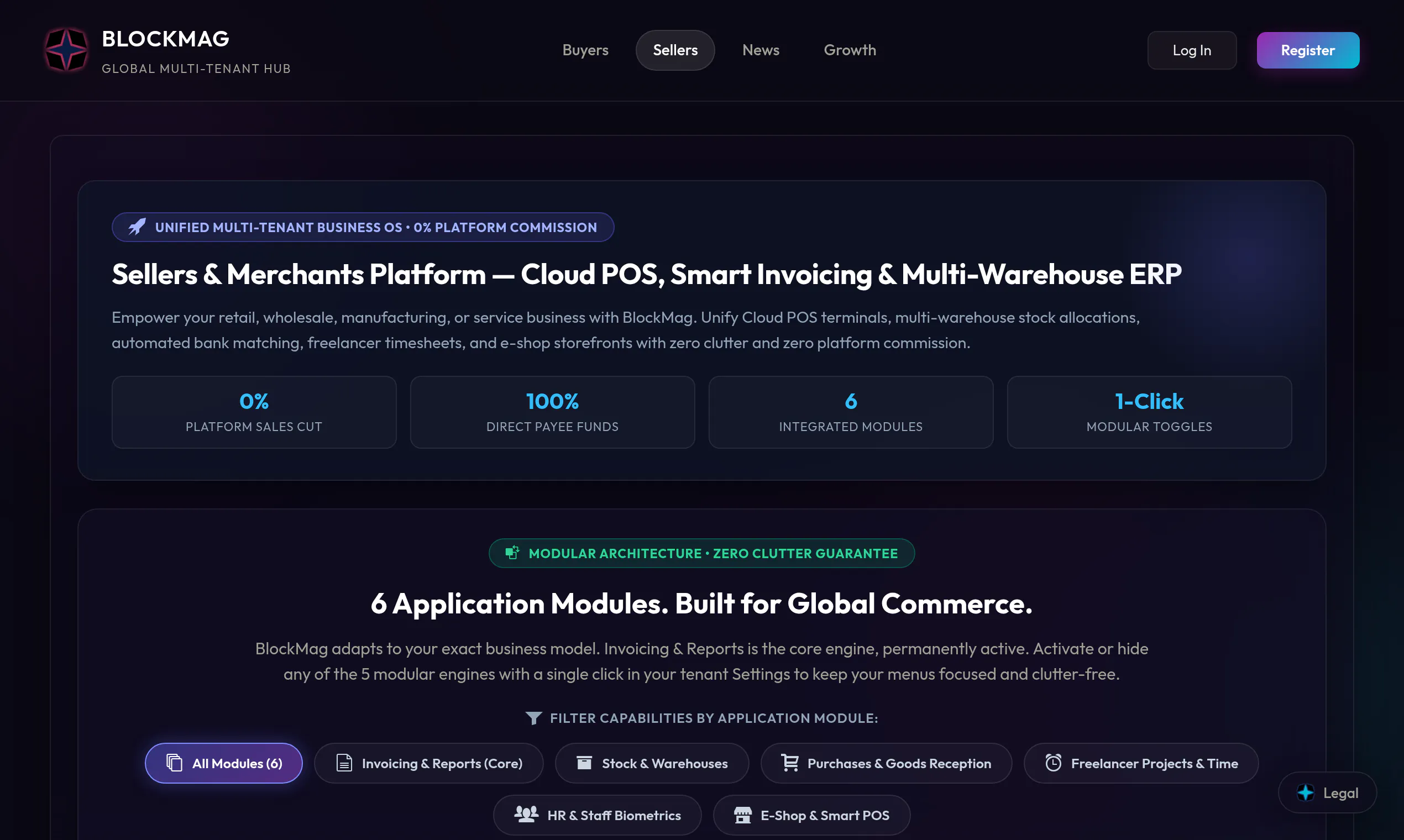Viewport: 1404px width, 840px height.
Task: Click the 1-Click Modular Toggles card
Action: (1149, 412)
